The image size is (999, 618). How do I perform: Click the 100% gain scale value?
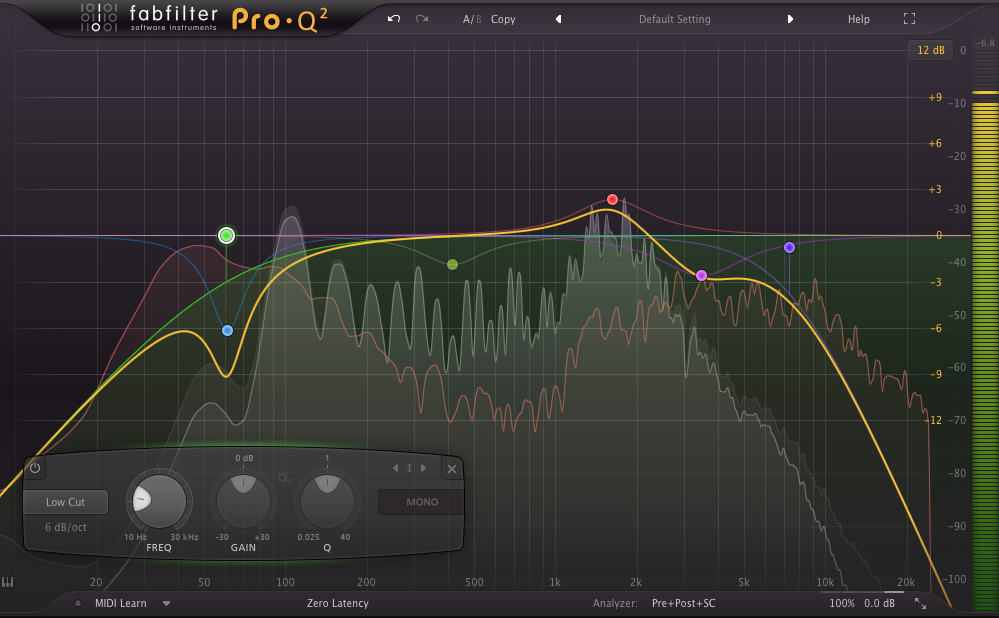point(842,603)
